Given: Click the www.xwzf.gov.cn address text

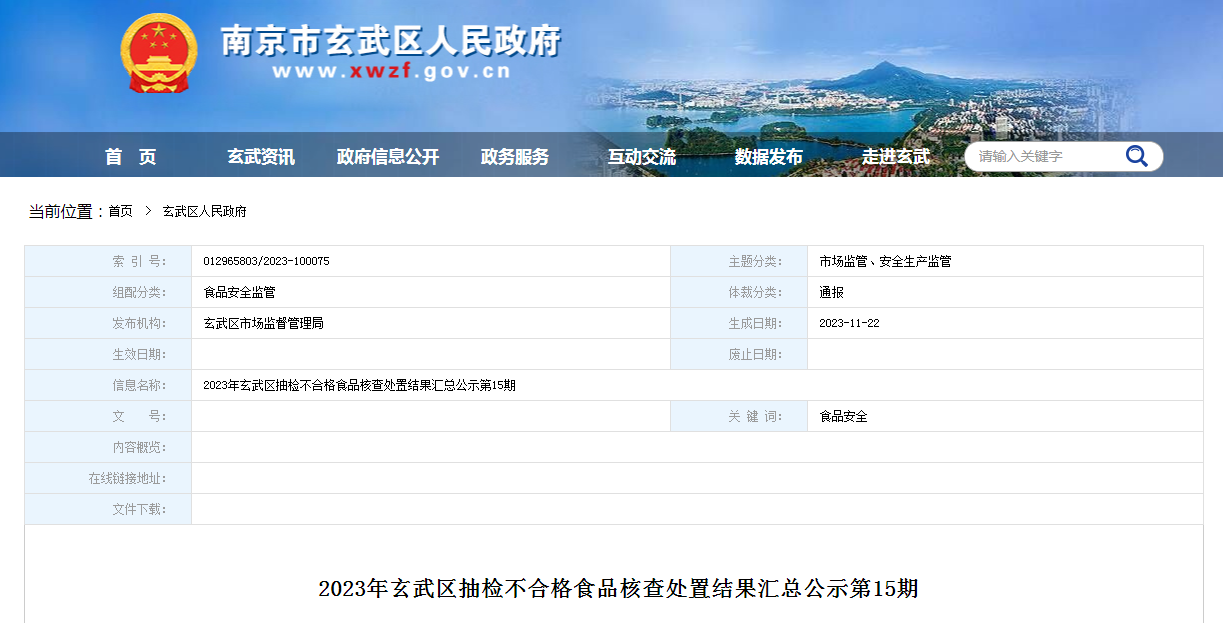Looking at the screenshot, I should [x=391, y=72].
